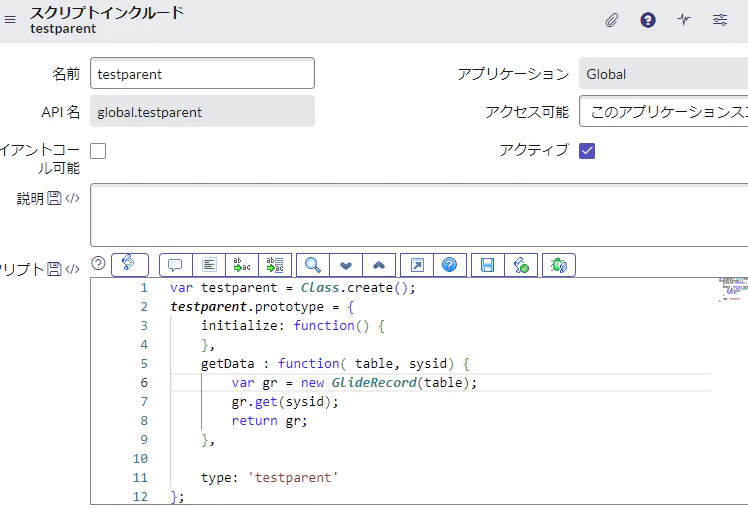
Task: Click inside the 説明 text area
Action: point(419,215)
